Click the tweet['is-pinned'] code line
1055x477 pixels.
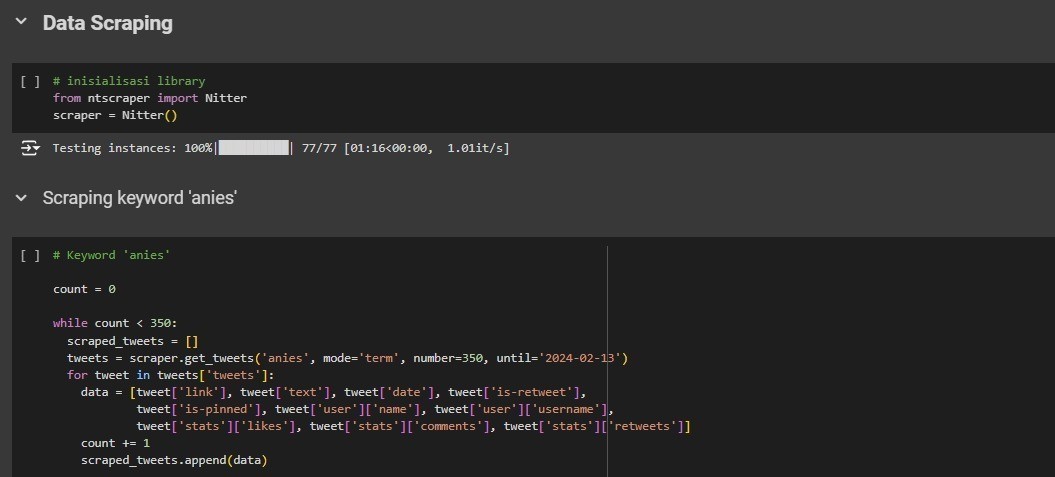click(375, 409)
